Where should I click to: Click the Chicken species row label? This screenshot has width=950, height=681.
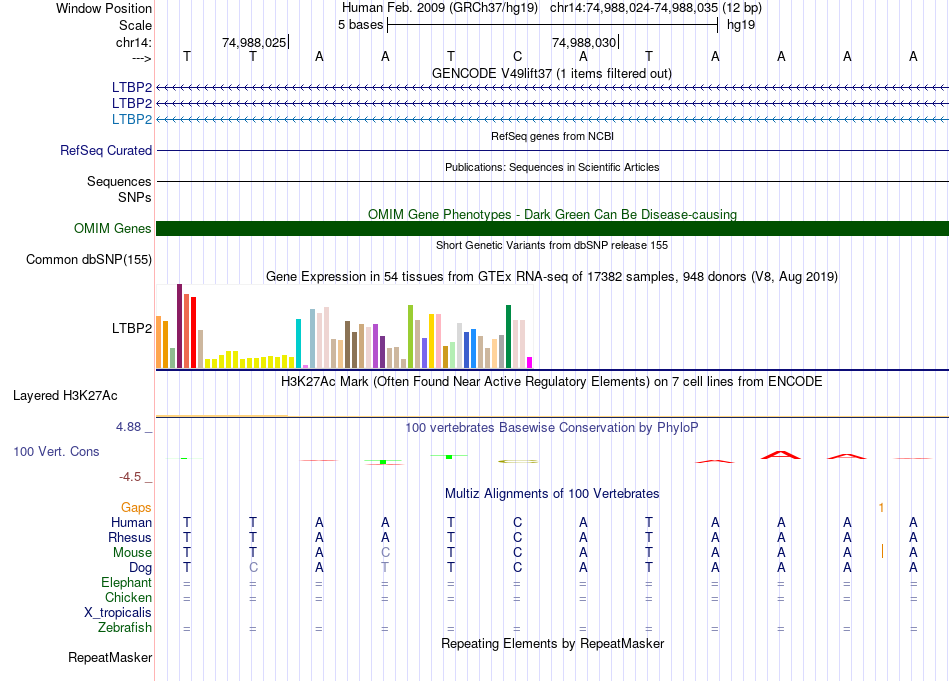tap(128, 597)
